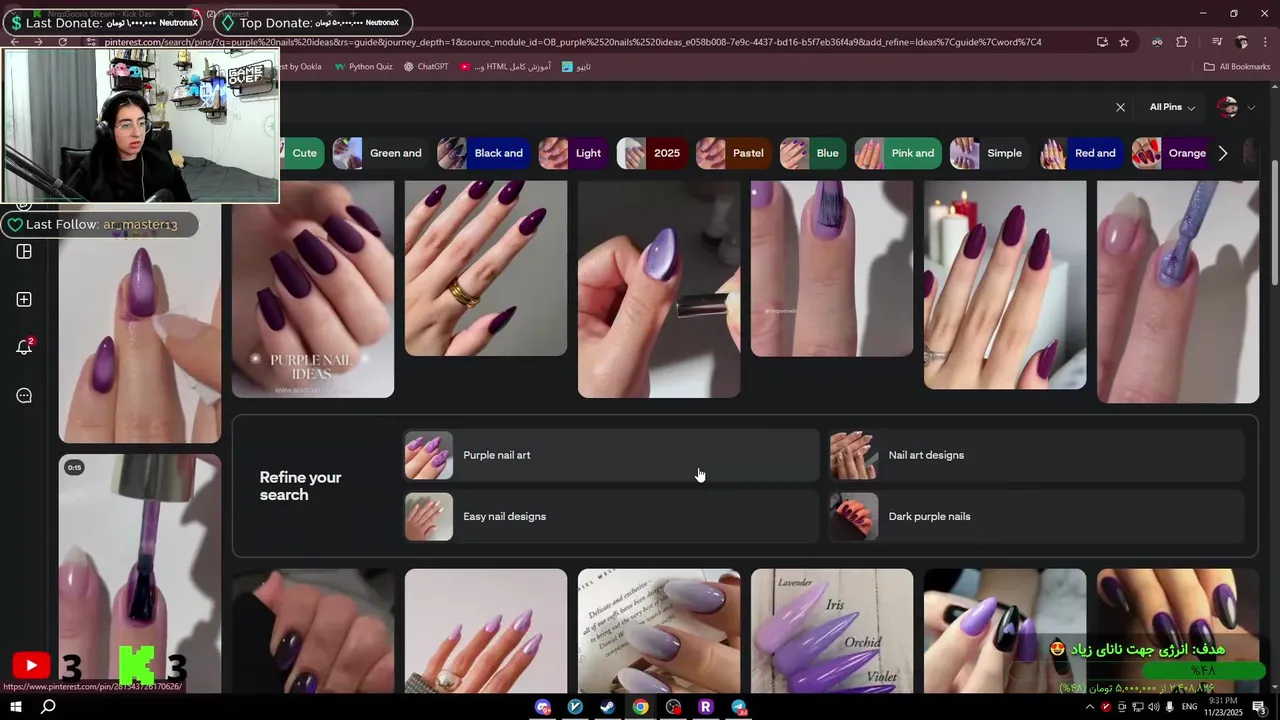Open the OBS recording app in taskbar
Image resolution: width=1280 pixels, height=720 pixels.
click(673, 707)
